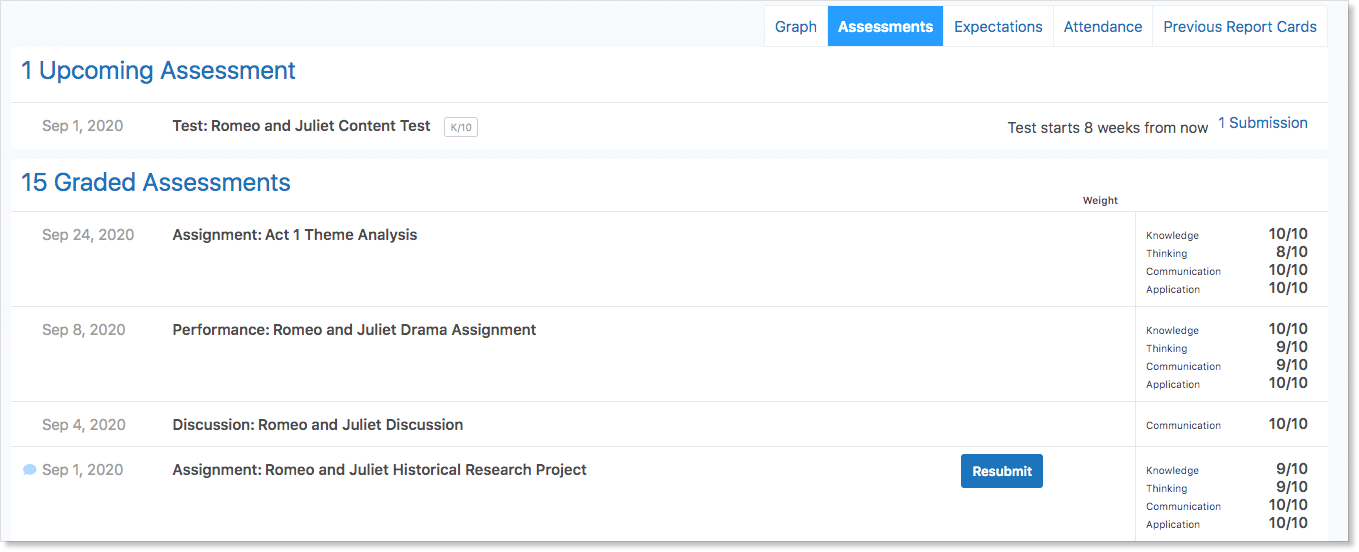Click the 15 Graded Assessments heading

pyautogui.click(x=156, y=183)
